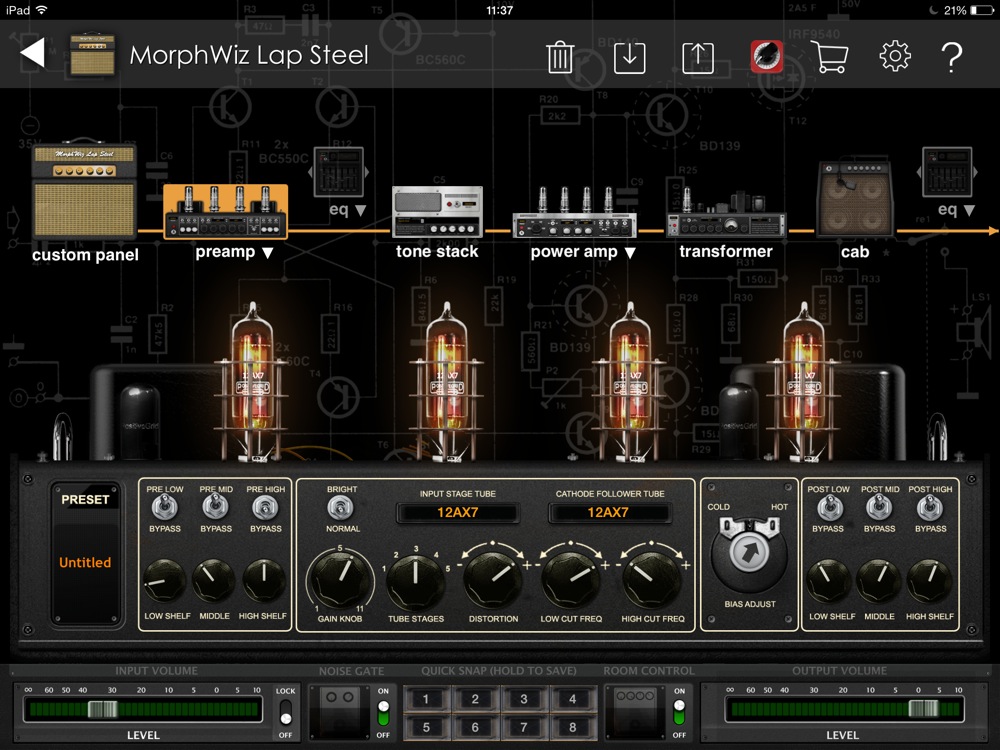
Task: Open help question mark
Action: point(952,57)
